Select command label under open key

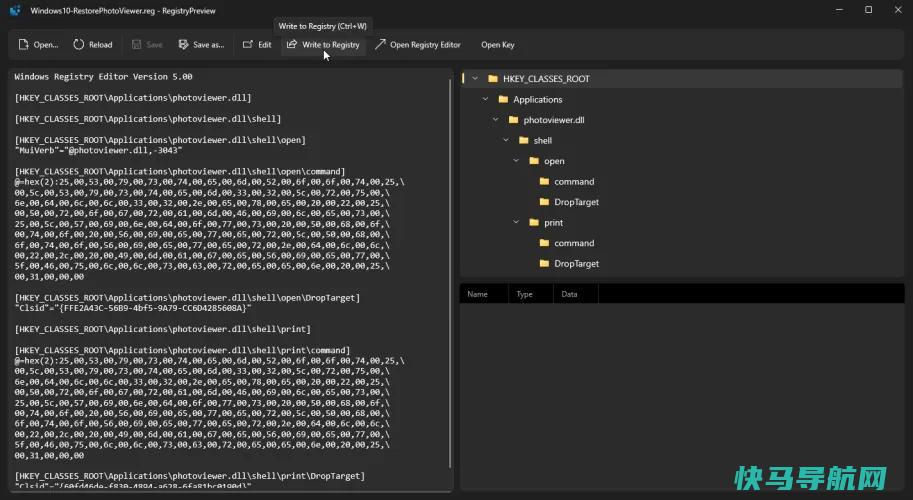pyautogui.click(x=574, y=182)
